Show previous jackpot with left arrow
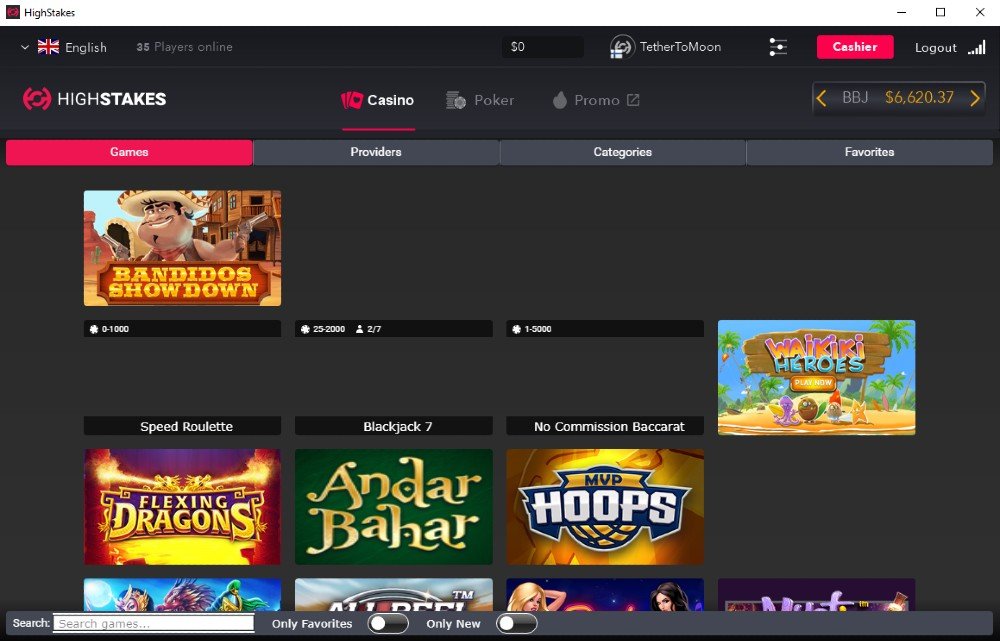This screenshot has height=641, width=1000. tap(821, 98)
